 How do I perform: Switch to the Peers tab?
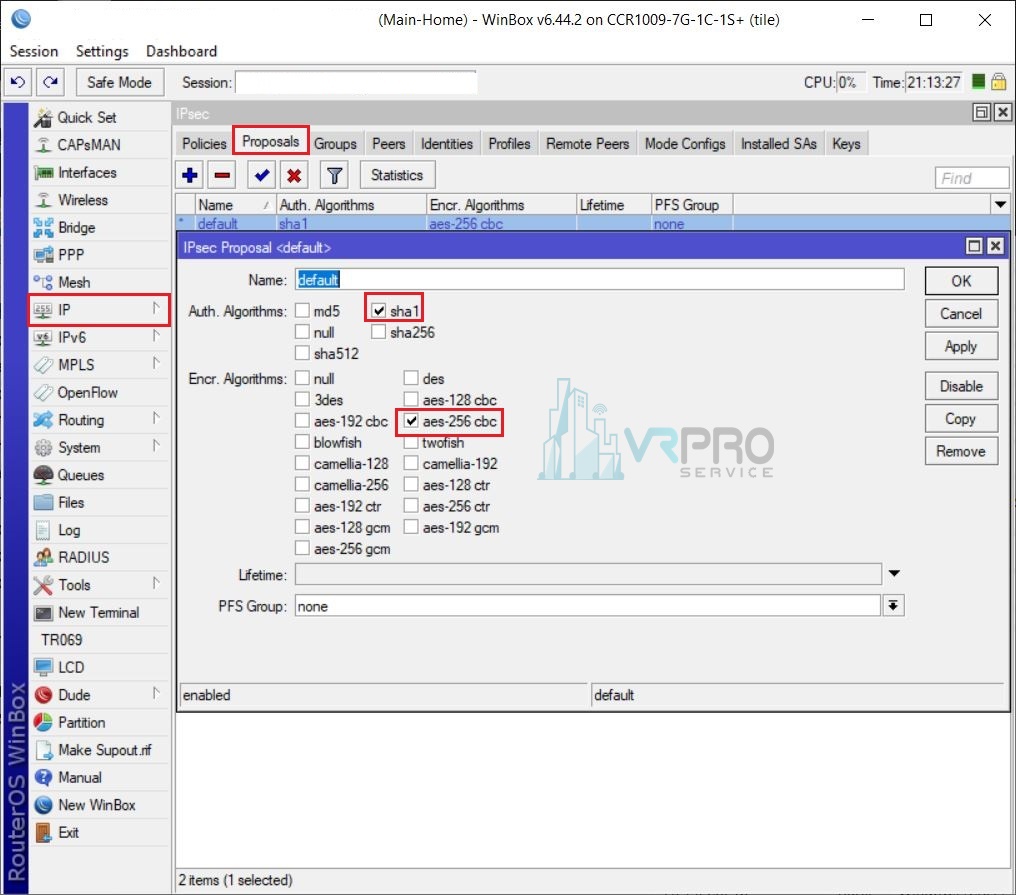pyautogui.click(x=388, y=144)
